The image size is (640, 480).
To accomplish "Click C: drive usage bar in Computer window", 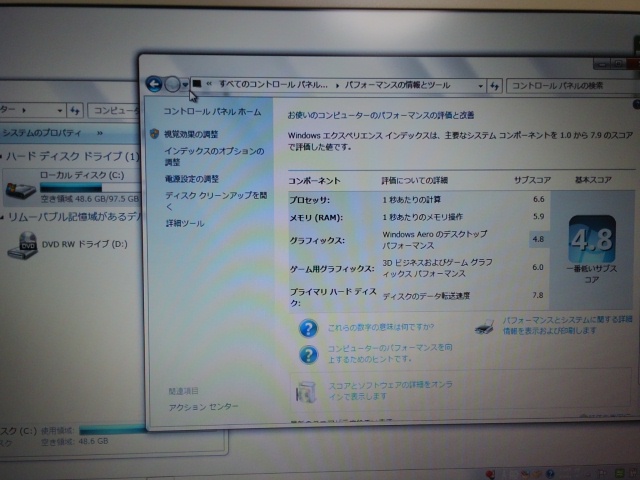I will pos(89,188).
